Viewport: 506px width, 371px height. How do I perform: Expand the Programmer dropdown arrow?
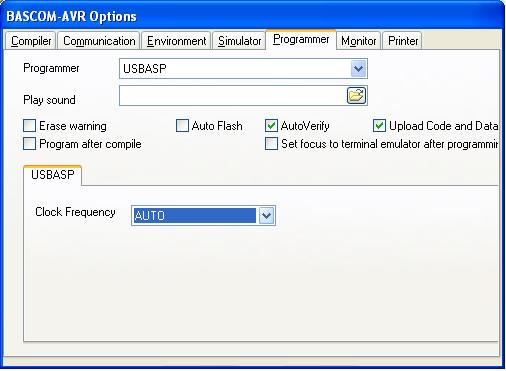pos(358,69)
